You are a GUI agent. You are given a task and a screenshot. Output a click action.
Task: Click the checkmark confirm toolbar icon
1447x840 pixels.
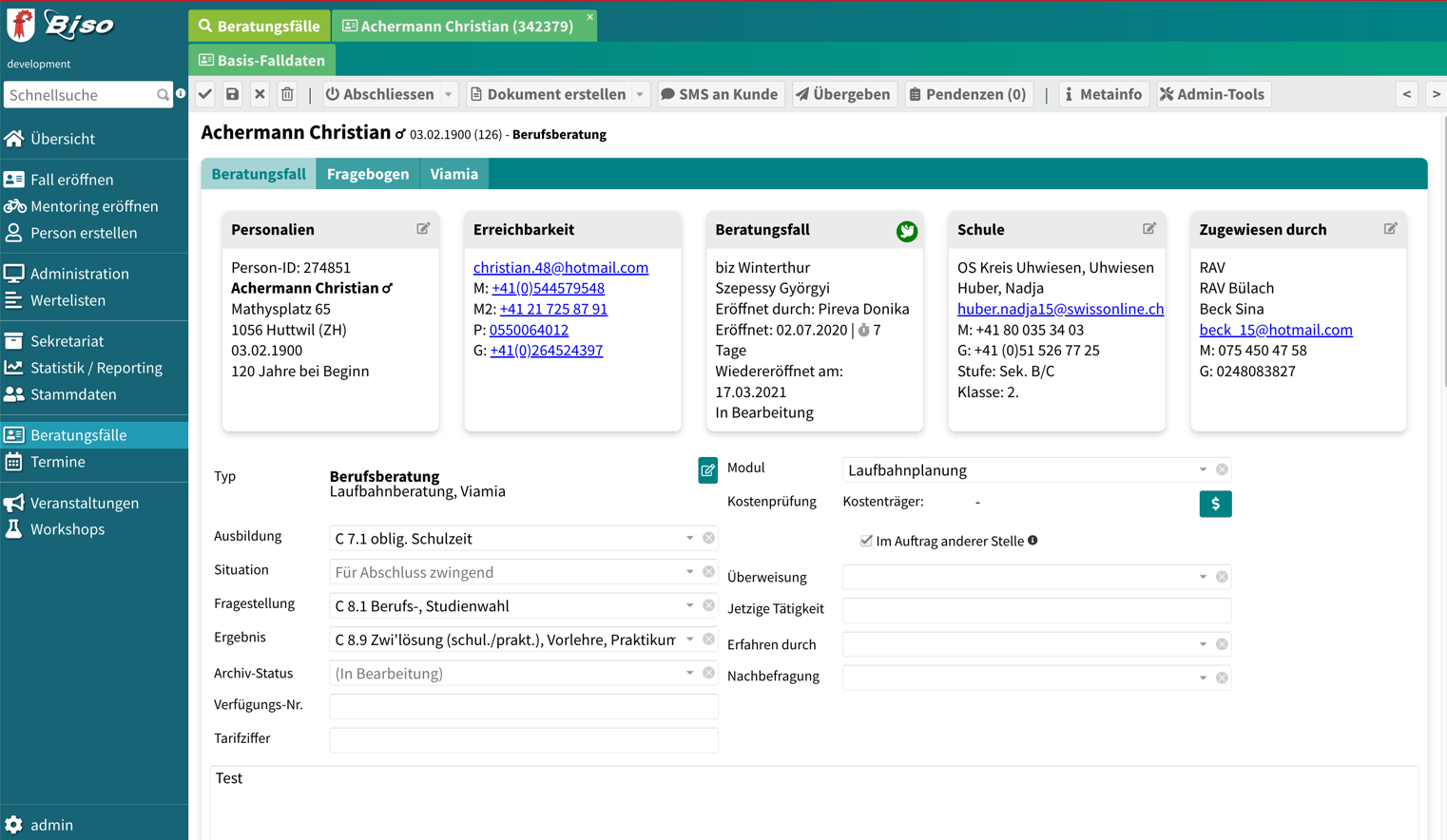pos(205,94)
